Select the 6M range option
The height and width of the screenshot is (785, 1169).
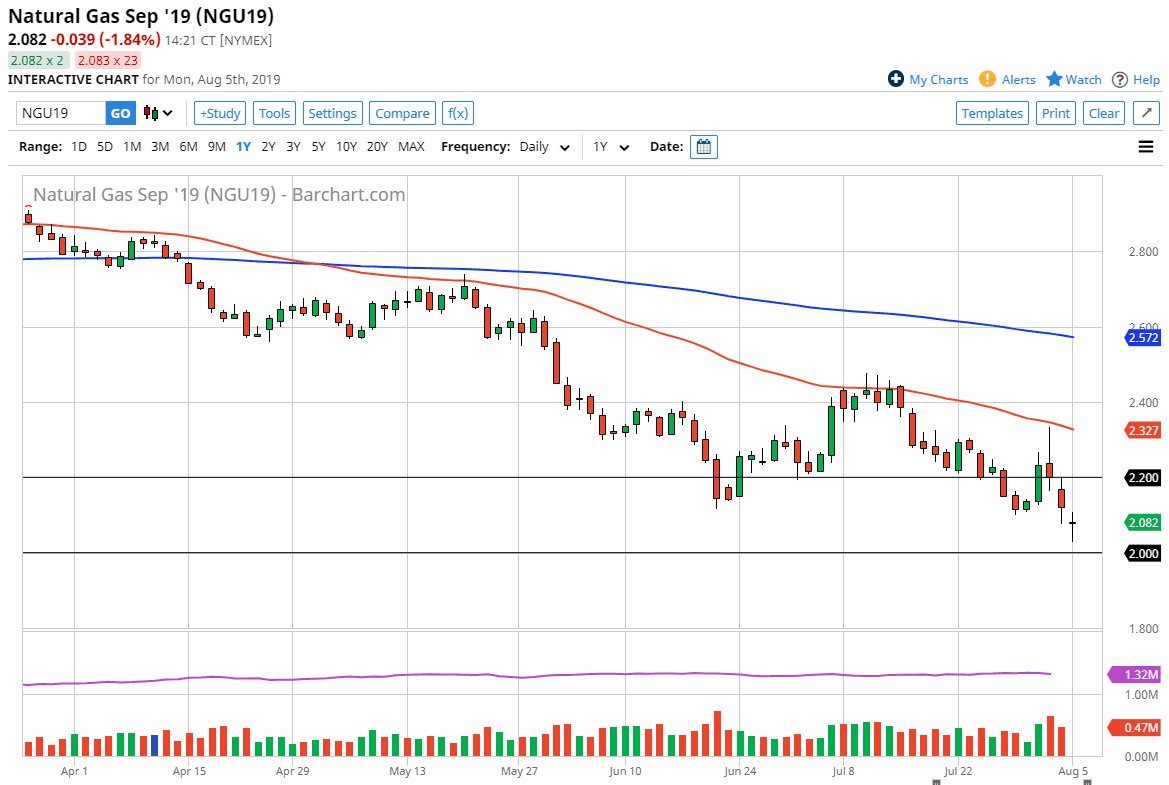pyautogui.click(x=188, y=147)
